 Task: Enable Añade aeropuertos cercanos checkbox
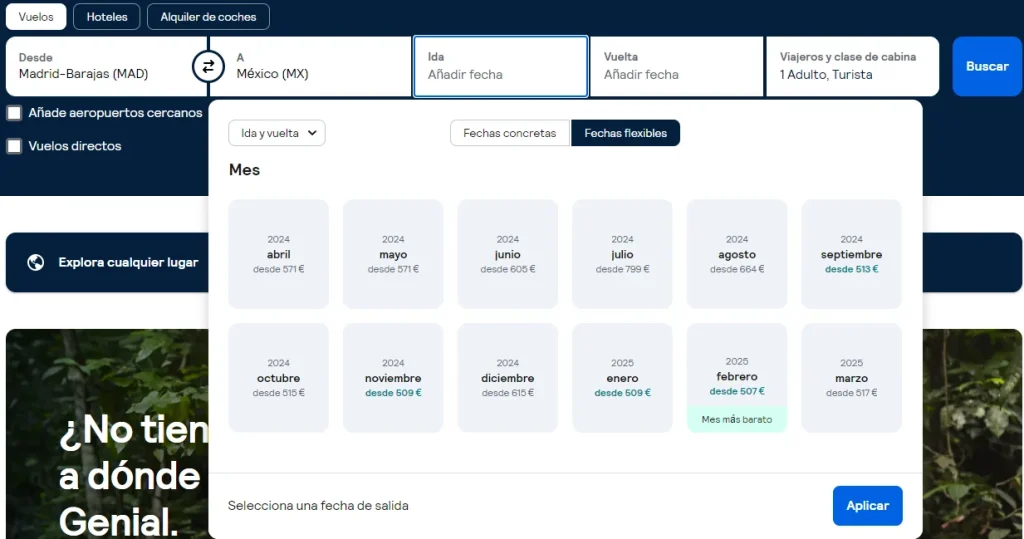pyautogui.click(x=14, y=113)
